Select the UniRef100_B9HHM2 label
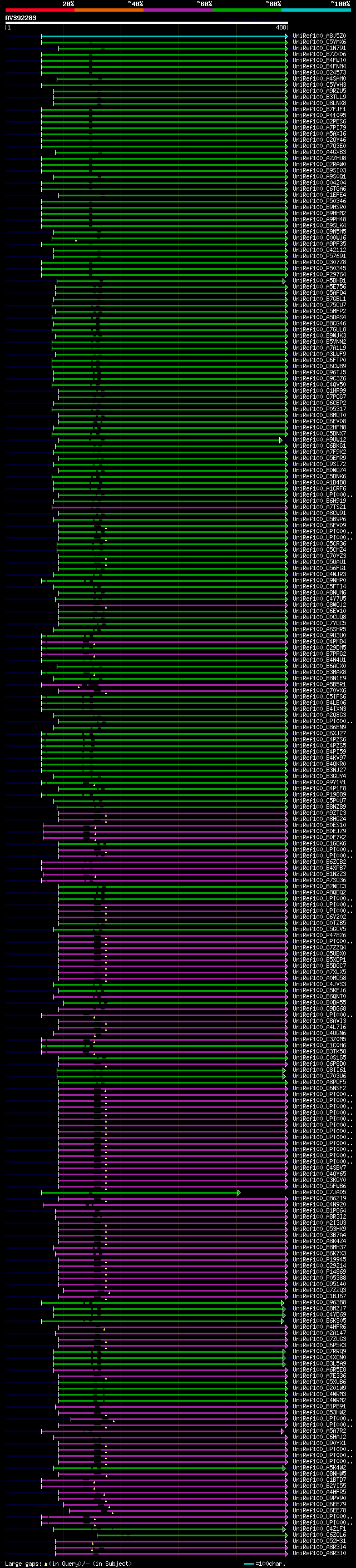The height and width of the screenshot is (1568, 356). tap(319, 213)
